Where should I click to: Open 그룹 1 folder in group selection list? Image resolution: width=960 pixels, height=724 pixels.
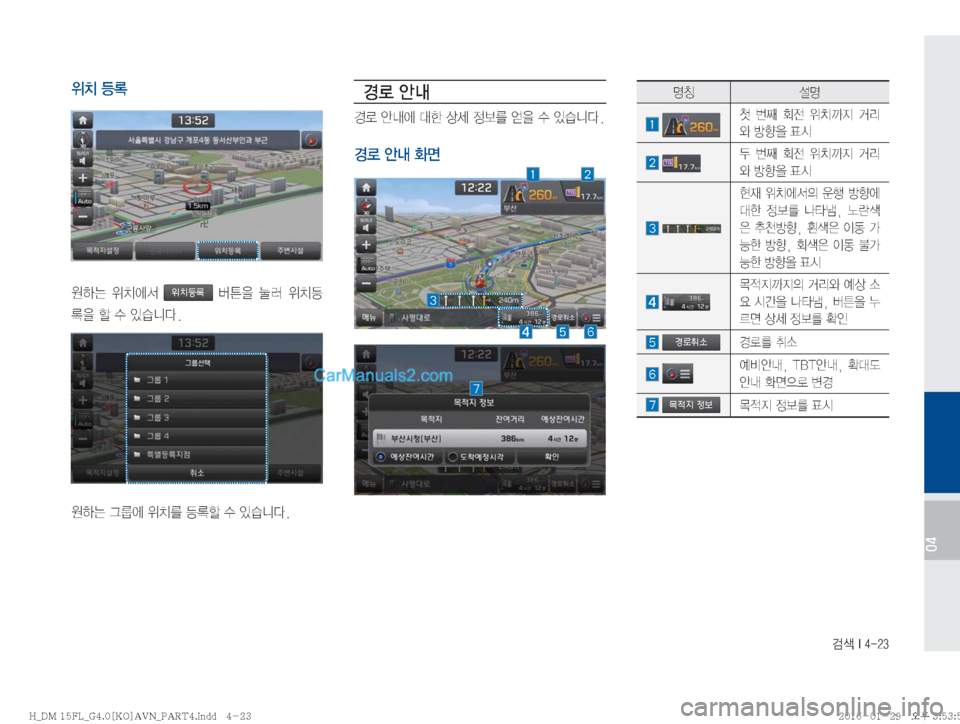coord(197,380)
